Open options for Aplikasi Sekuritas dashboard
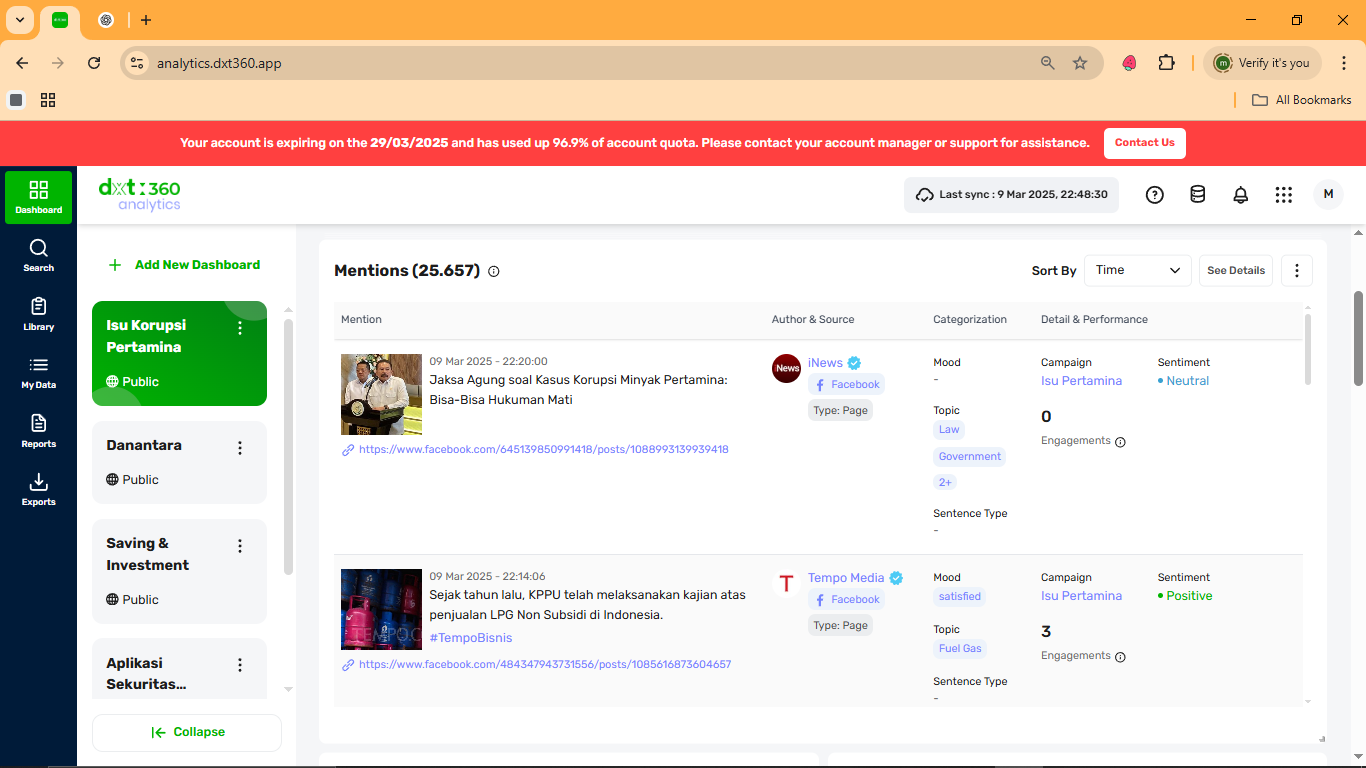The image size is (1366, 768). coord(240,665)
